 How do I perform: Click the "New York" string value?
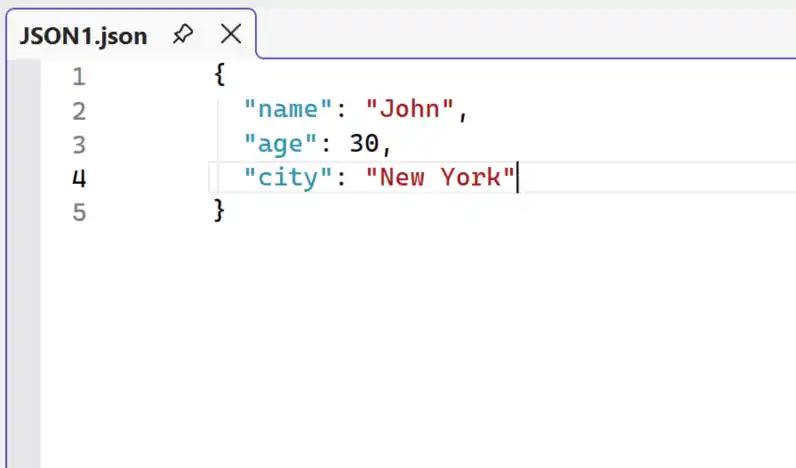[440, 179]
